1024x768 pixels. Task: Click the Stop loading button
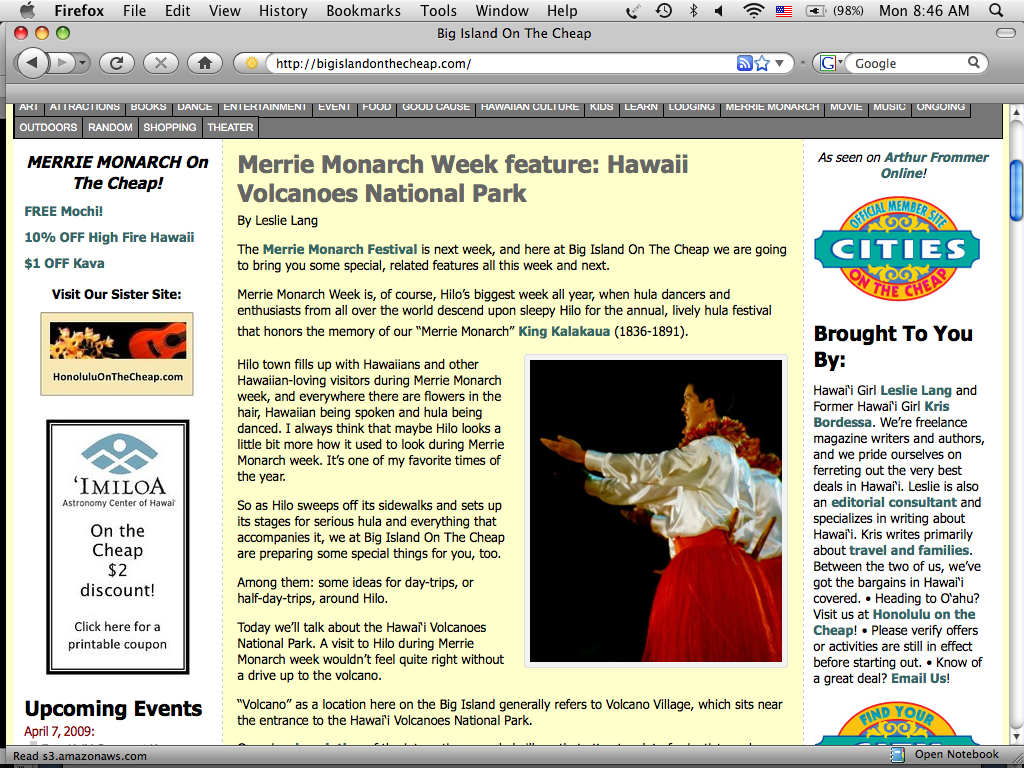pyautogui.click(x=161, y=63)
